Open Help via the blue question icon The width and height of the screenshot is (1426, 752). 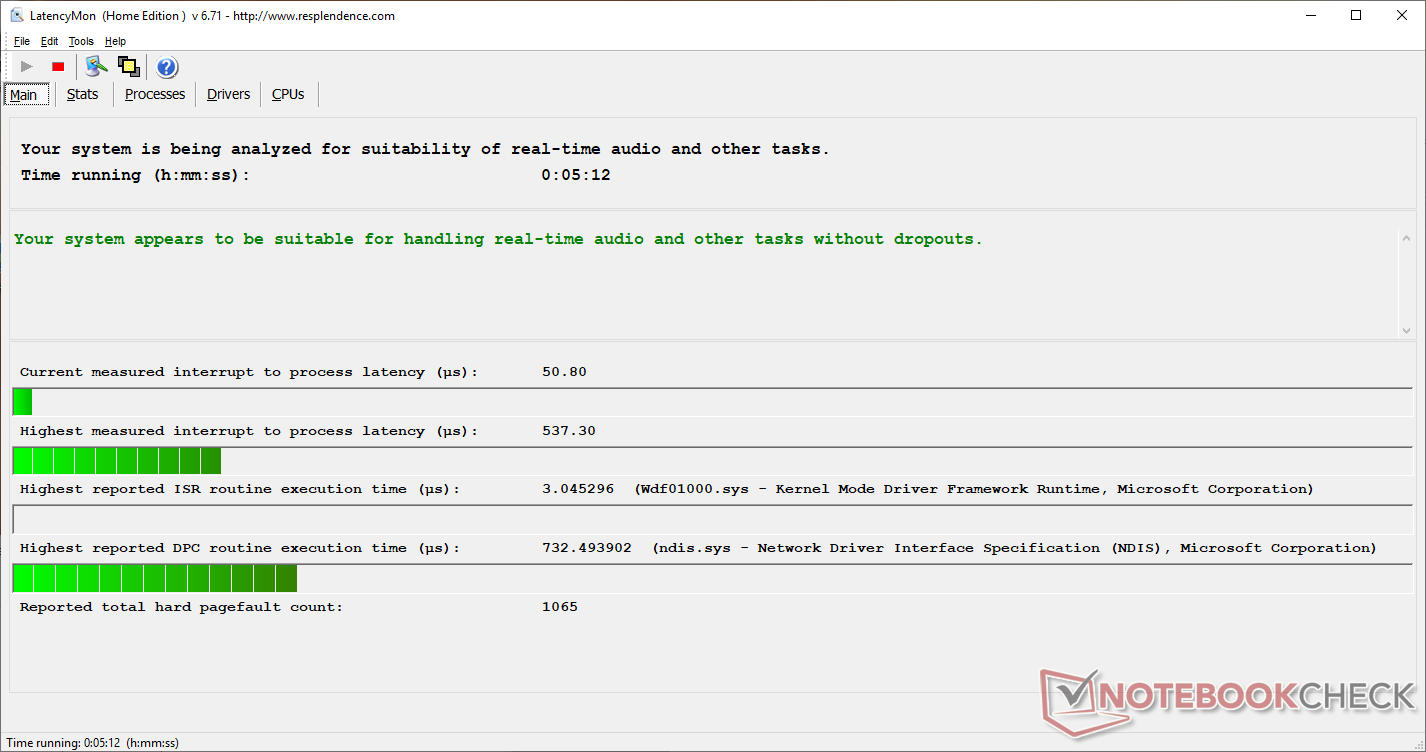(167, 67)
